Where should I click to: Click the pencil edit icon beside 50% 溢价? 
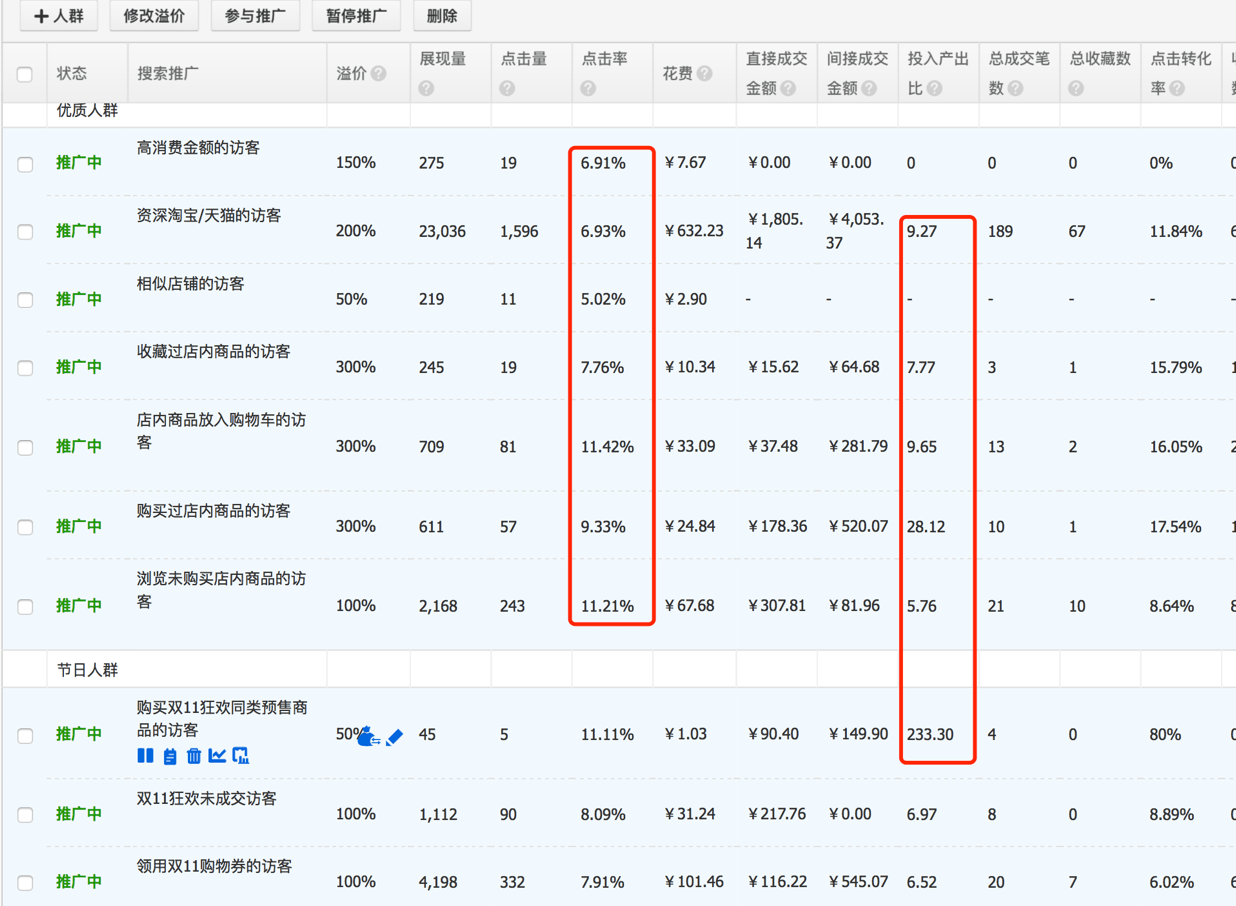pos(395,737)
